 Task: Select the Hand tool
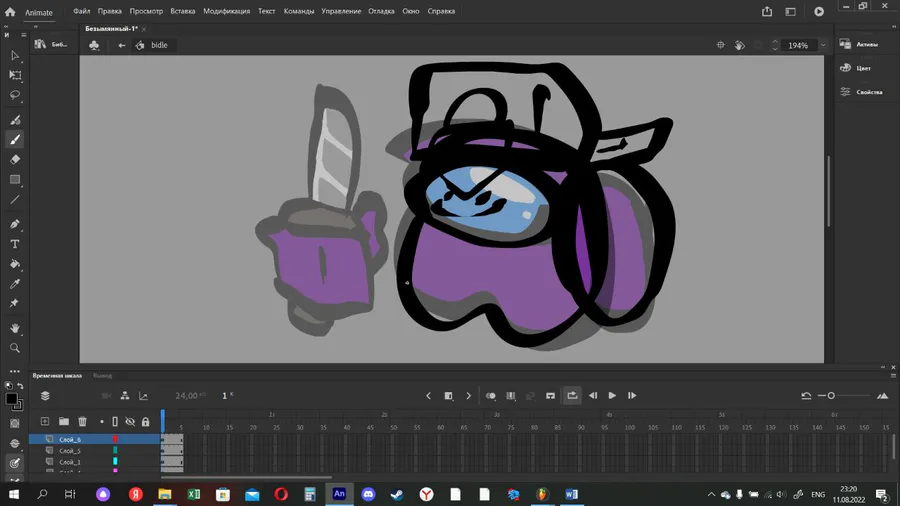tap(15, 328)
